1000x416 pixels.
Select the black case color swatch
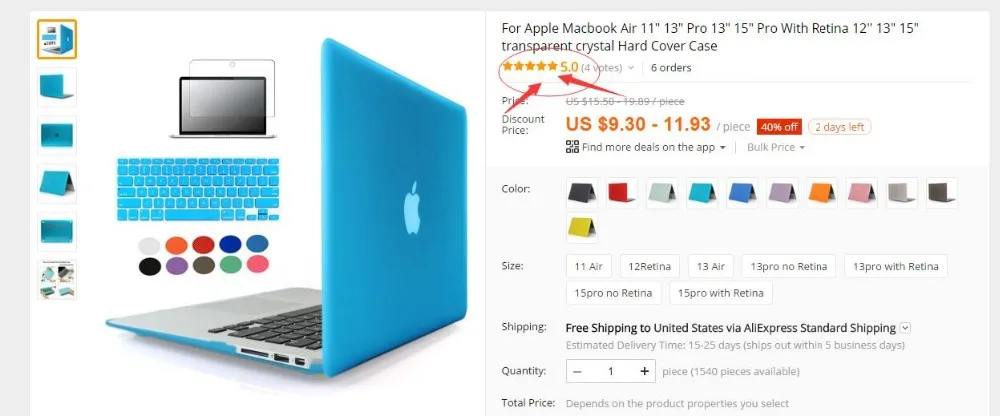[x=582, y=193]
